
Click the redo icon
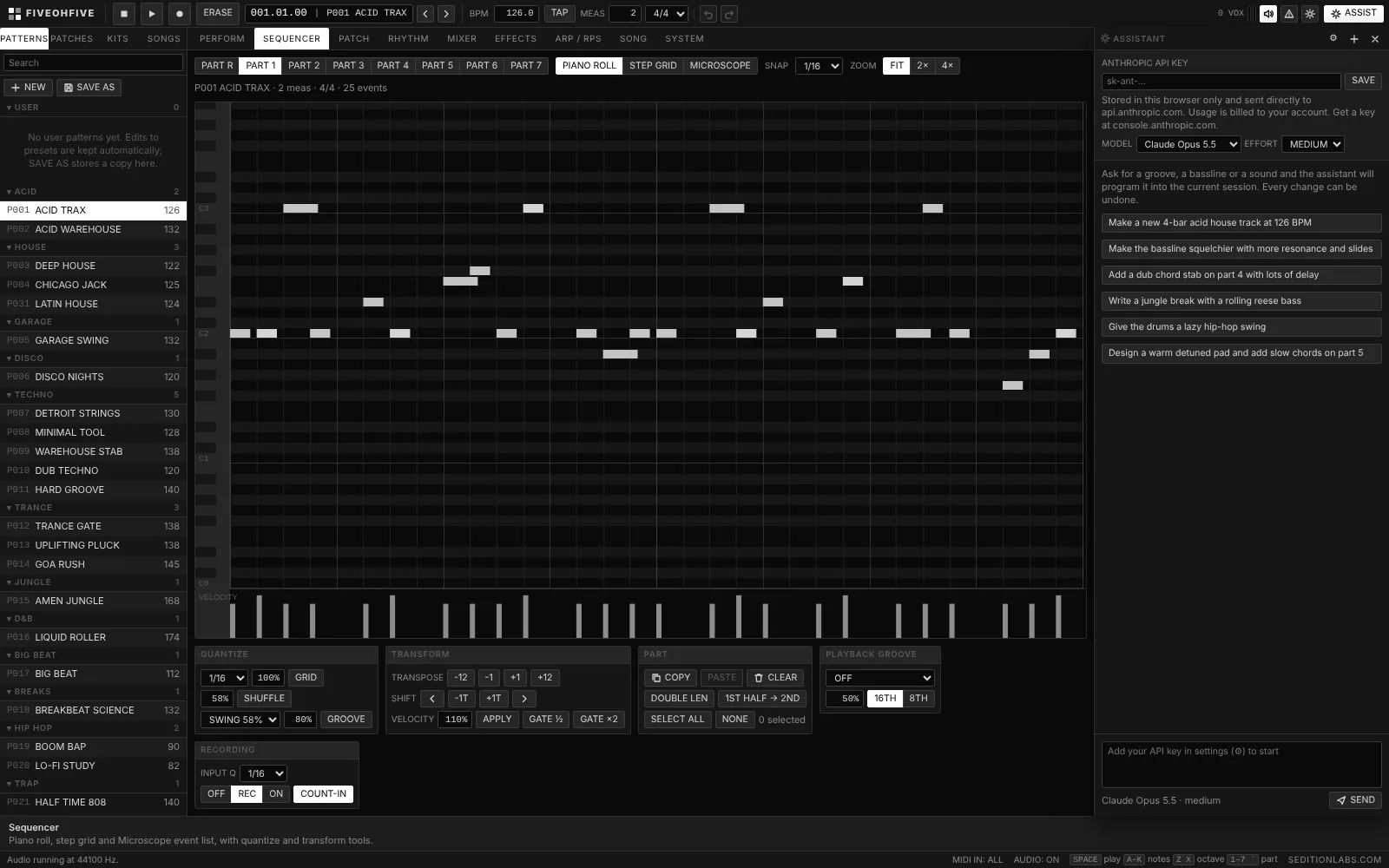point(729,14)
